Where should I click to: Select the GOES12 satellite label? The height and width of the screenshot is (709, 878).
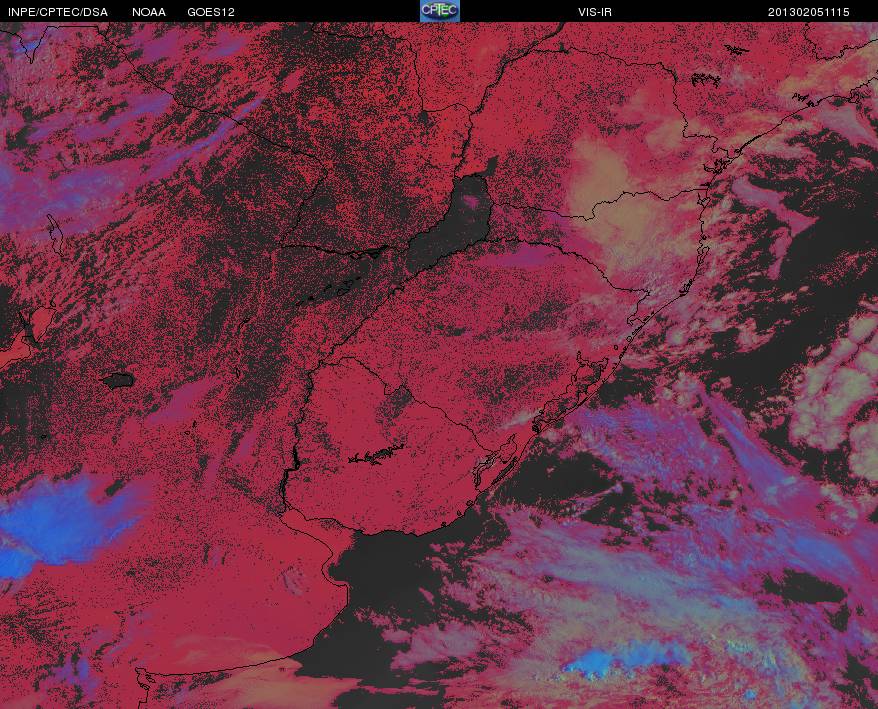[x=211, y=12]
